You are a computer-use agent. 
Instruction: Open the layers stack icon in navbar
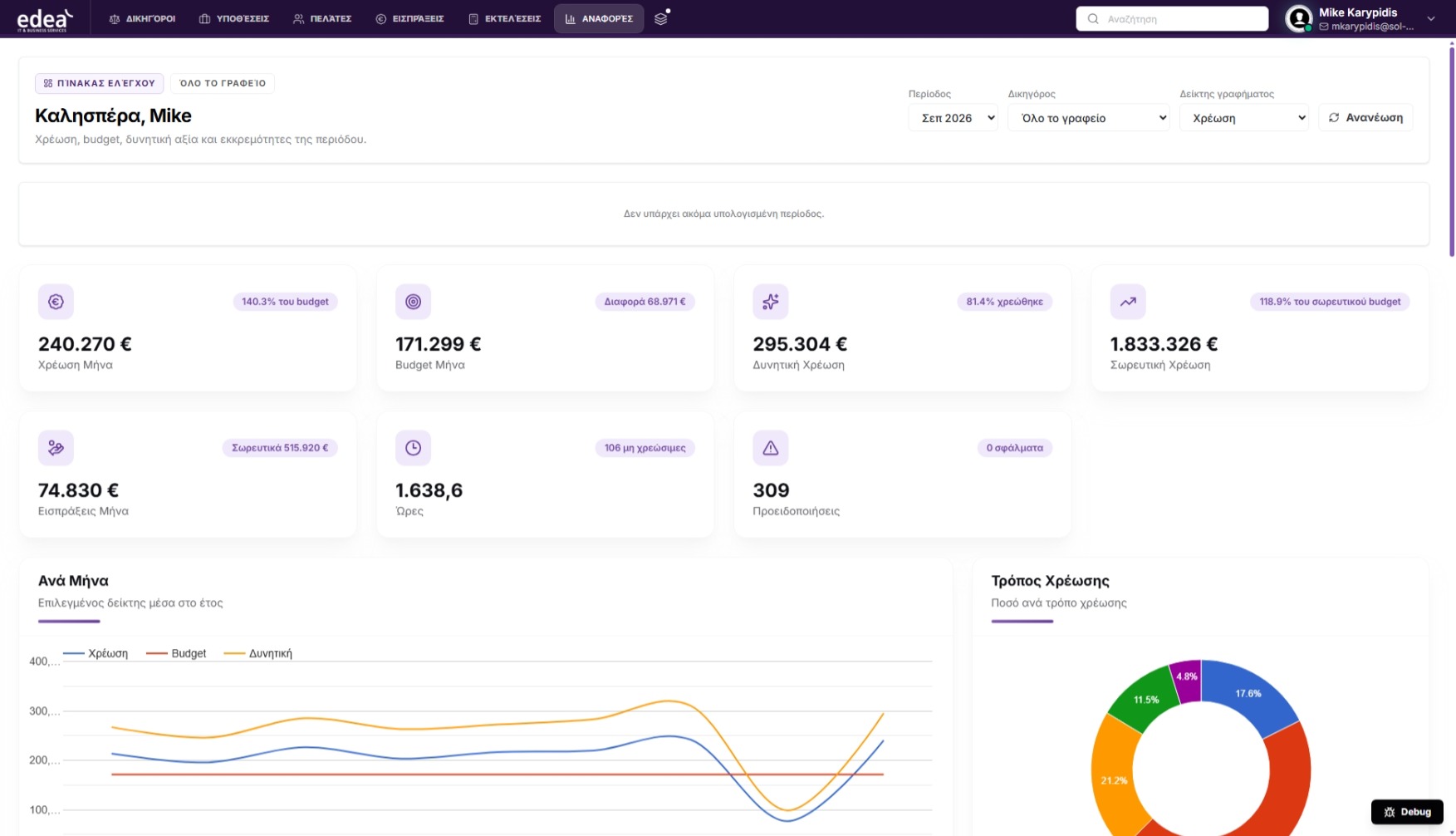coord(661,18)
